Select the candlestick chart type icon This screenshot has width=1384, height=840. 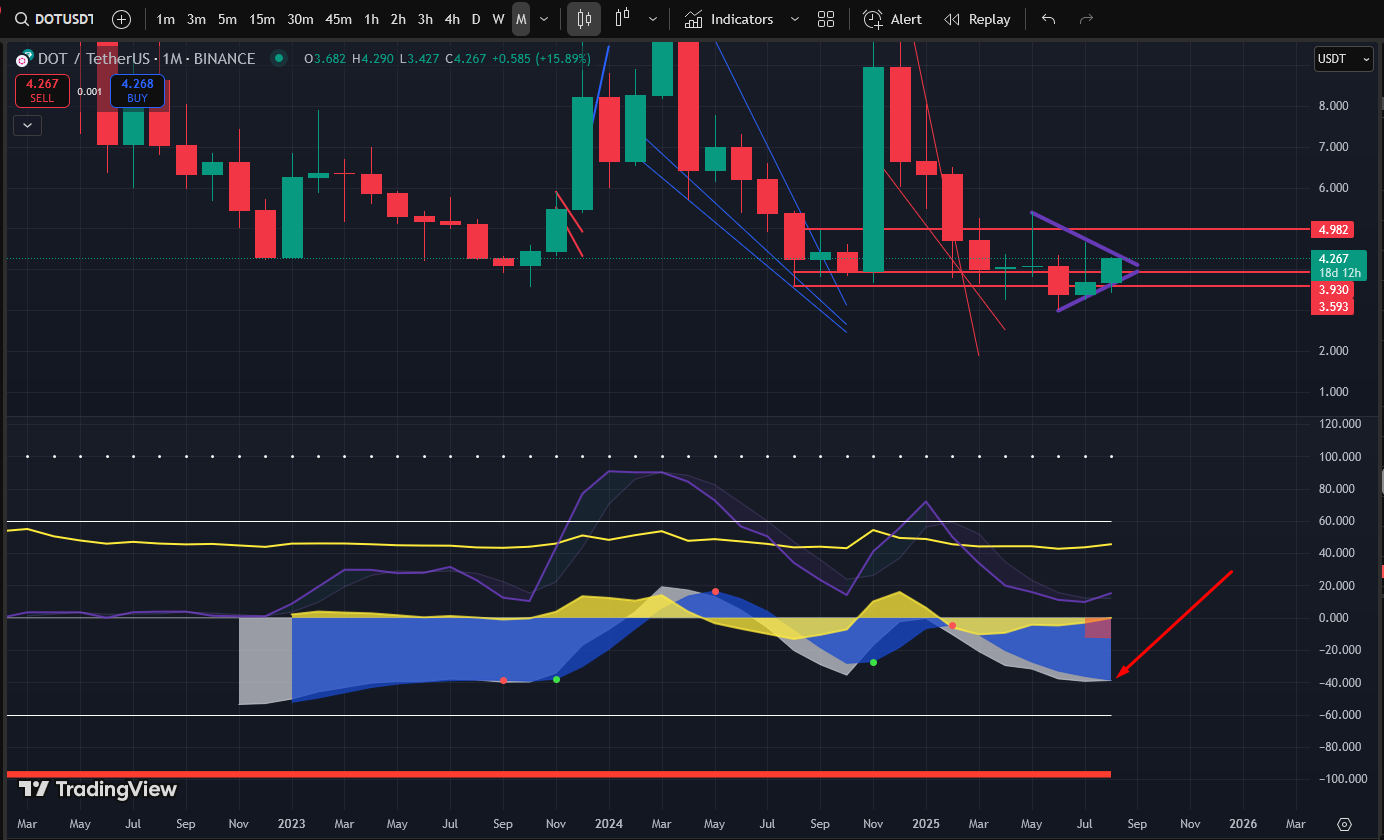pos(584,19)
